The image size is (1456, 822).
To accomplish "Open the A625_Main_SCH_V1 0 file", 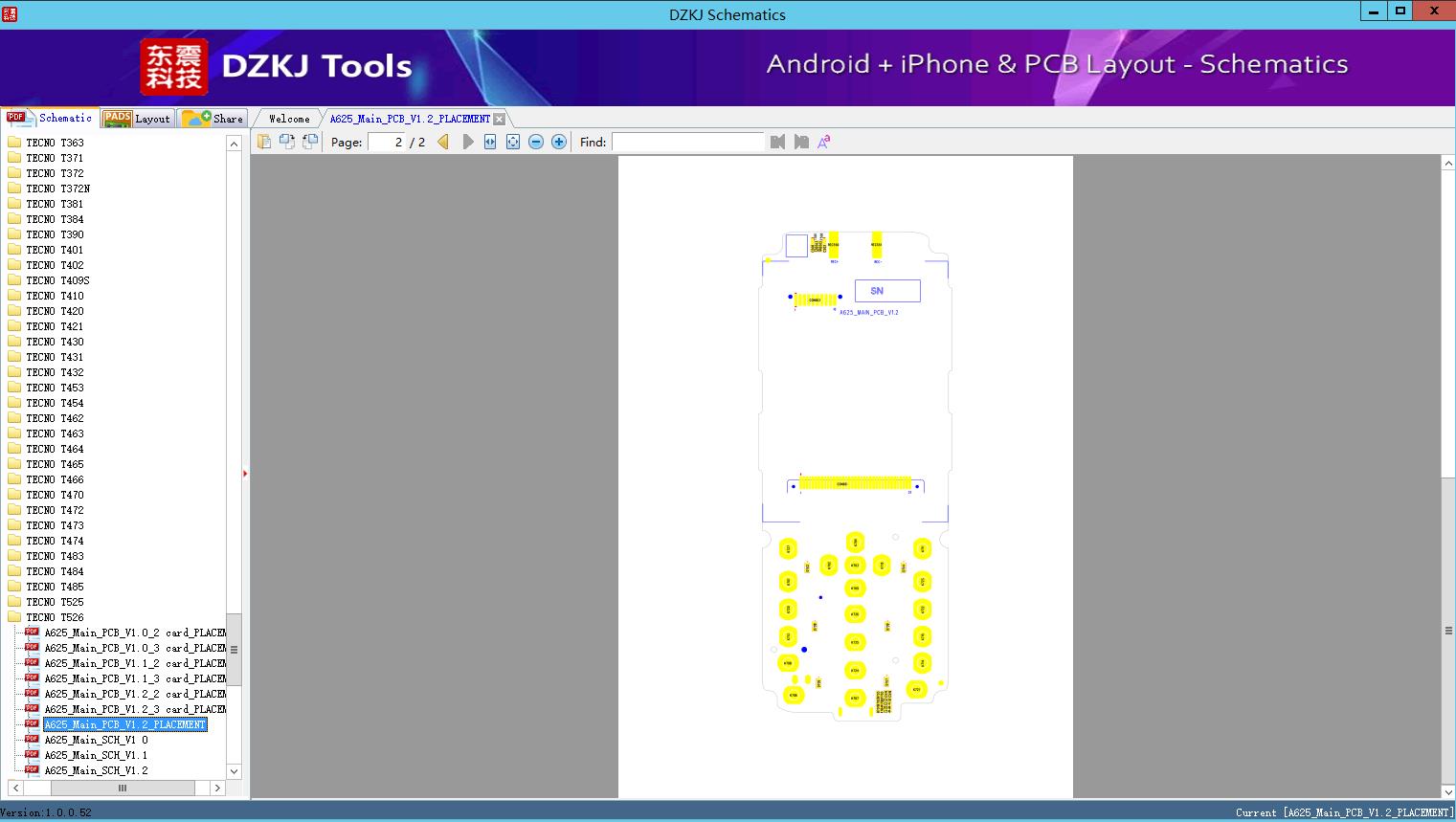I will coord(96,740).
